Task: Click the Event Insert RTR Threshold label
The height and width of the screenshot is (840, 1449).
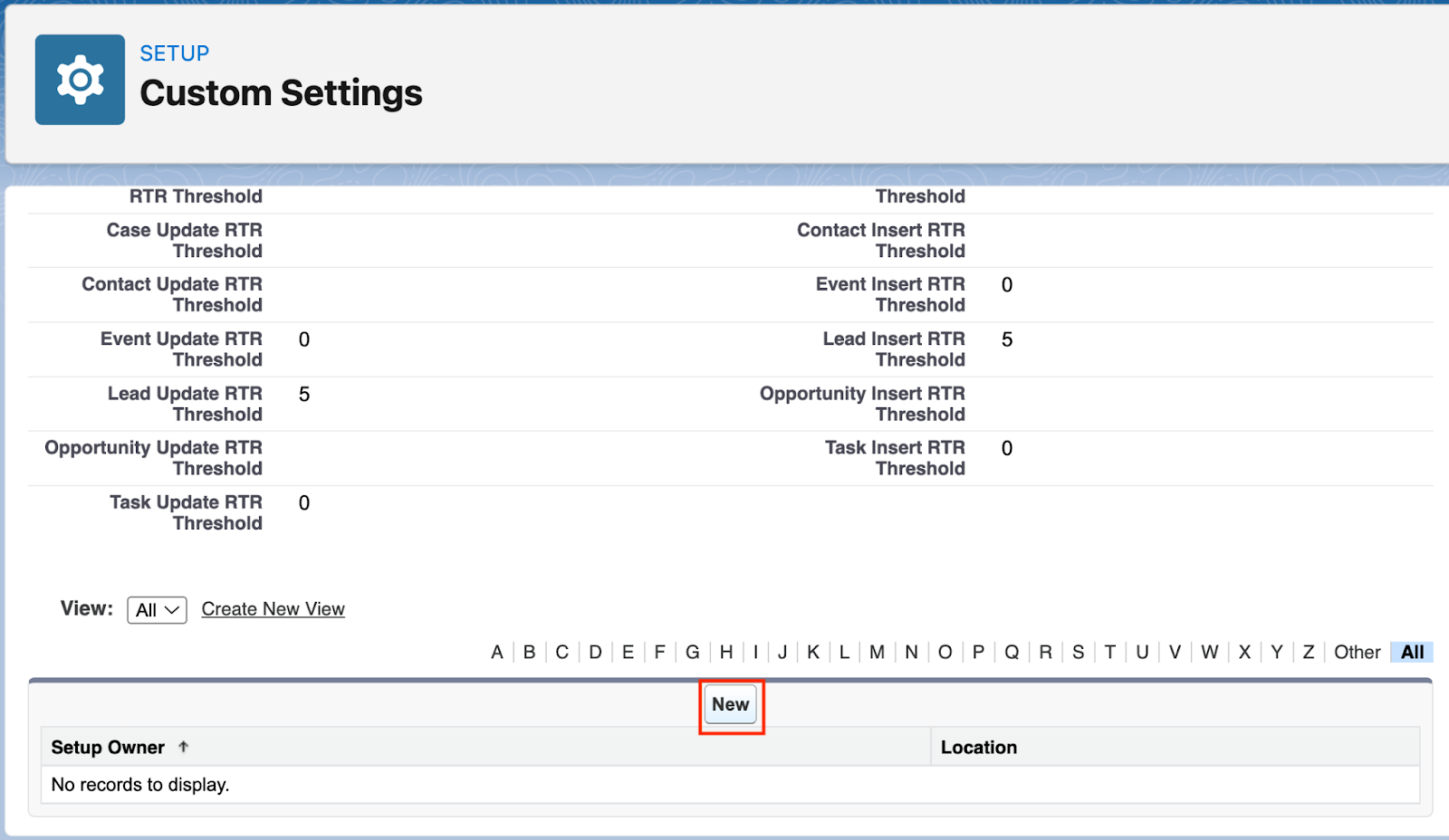Action: pyautogui.click(x=890, y=294)
